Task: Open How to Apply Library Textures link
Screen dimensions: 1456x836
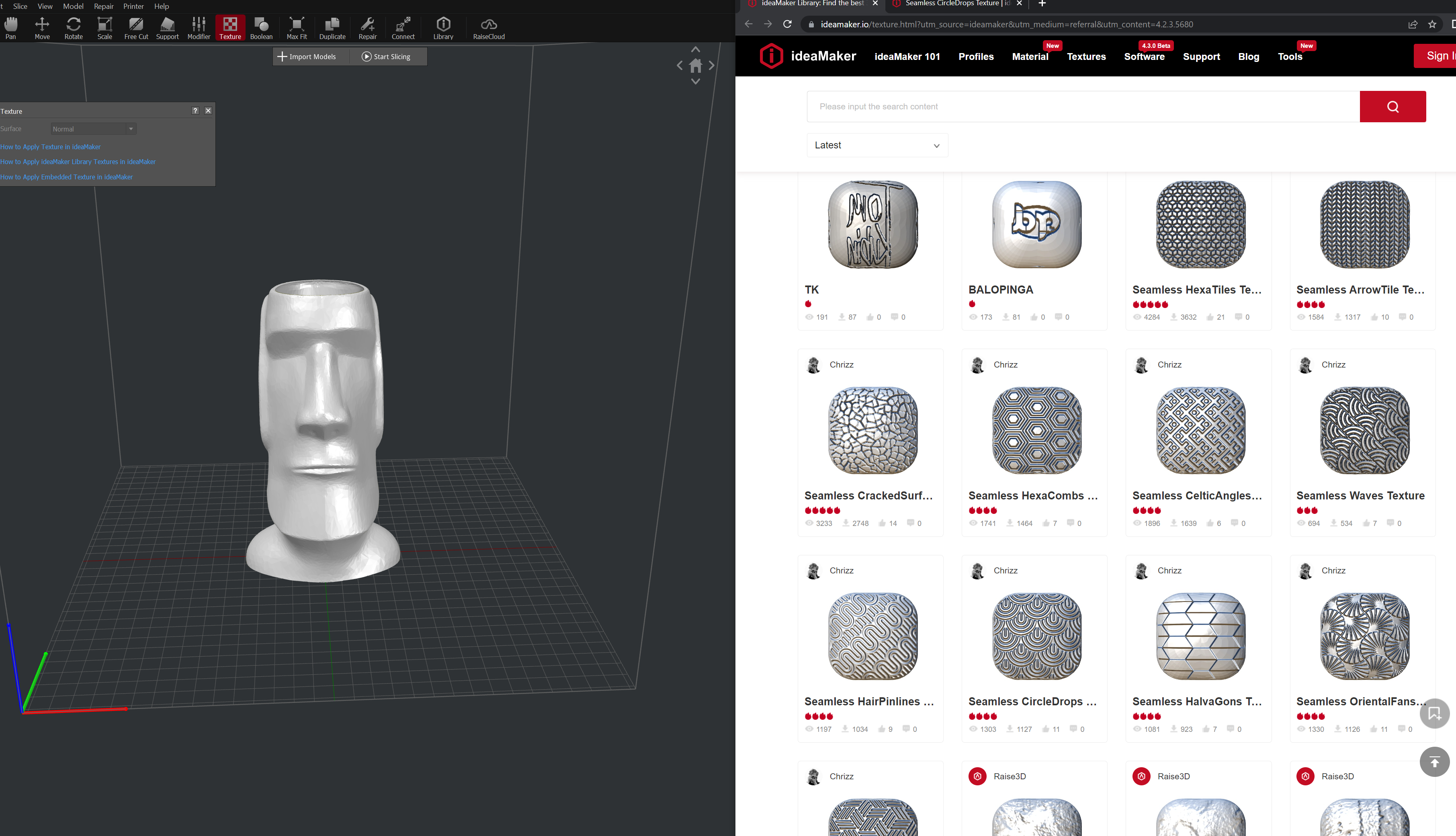Action: coord(78,162)
